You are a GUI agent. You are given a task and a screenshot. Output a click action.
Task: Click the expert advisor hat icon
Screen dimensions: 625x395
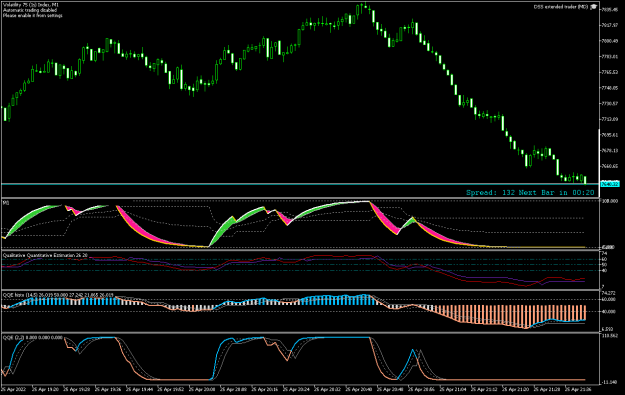[x=594, y=7]
